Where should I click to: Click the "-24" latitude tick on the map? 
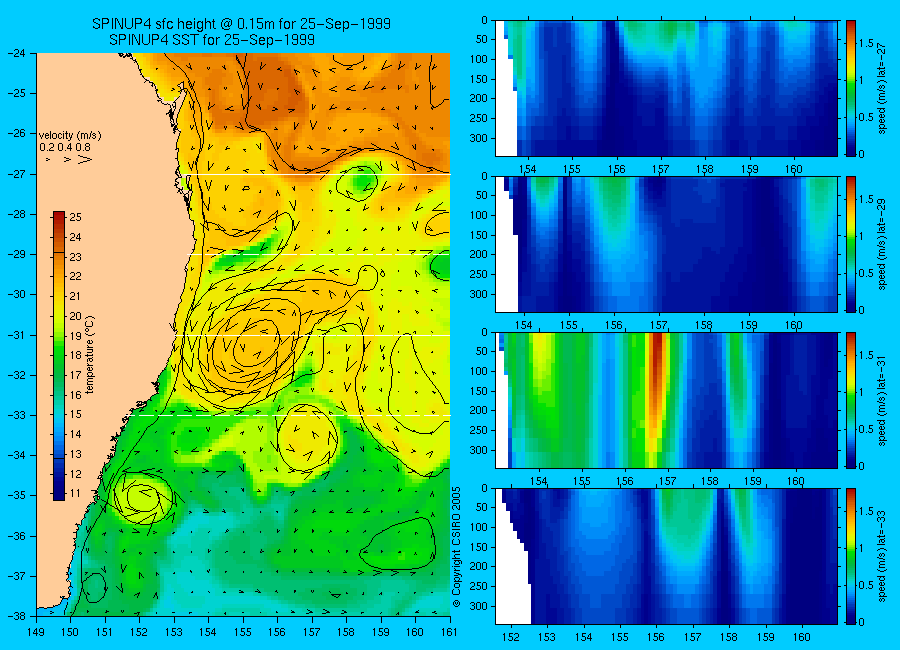(17, 53)
